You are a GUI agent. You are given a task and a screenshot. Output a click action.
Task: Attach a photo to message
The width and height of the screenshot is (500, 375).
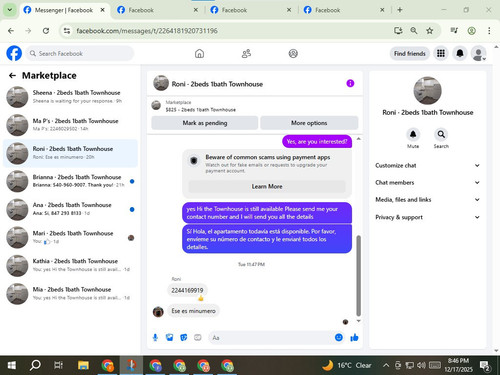[x=170, y=338]
